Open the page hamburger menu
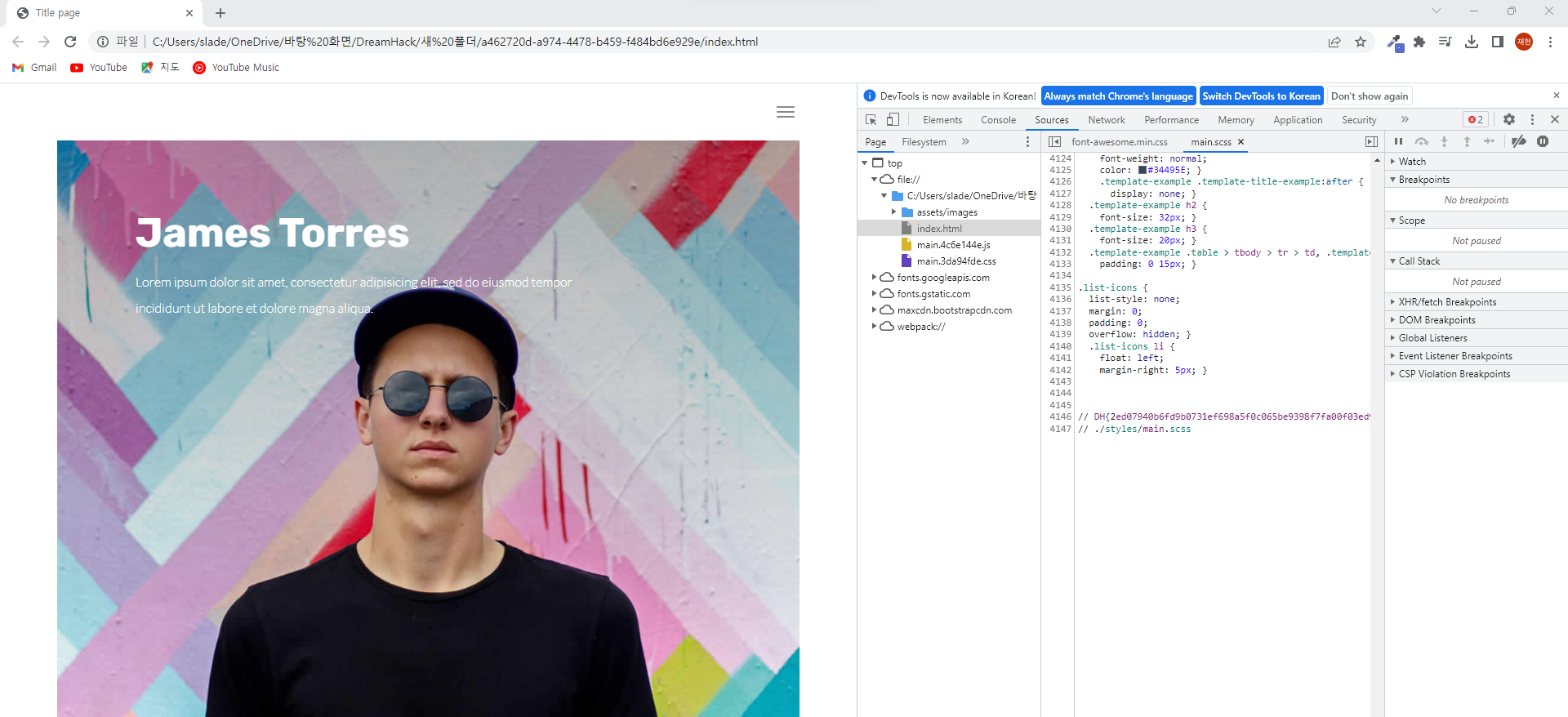This screenshot has height=717, width=1568. [786, 112]
